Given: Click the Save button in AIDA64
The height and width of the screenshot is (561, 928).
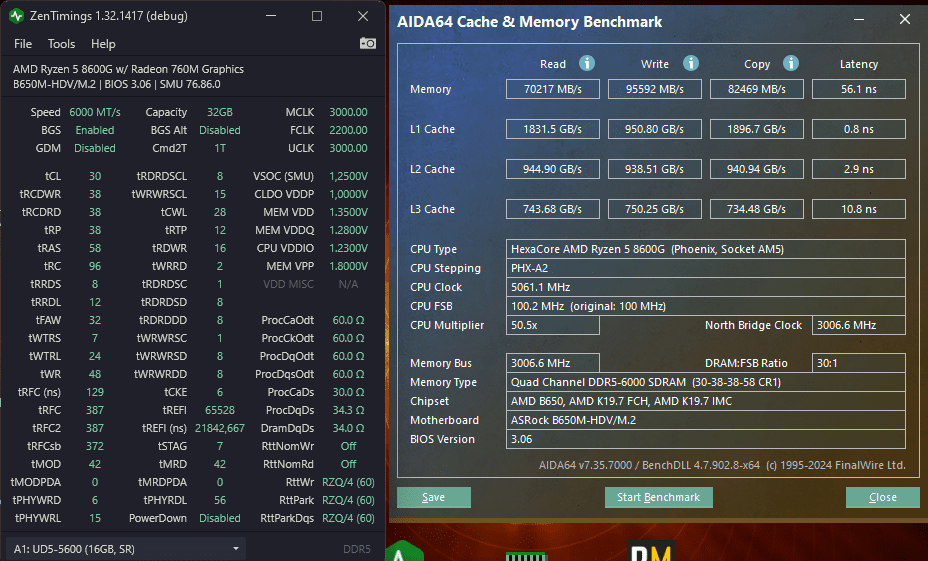Looking at the screenshot, I should 434,497.
